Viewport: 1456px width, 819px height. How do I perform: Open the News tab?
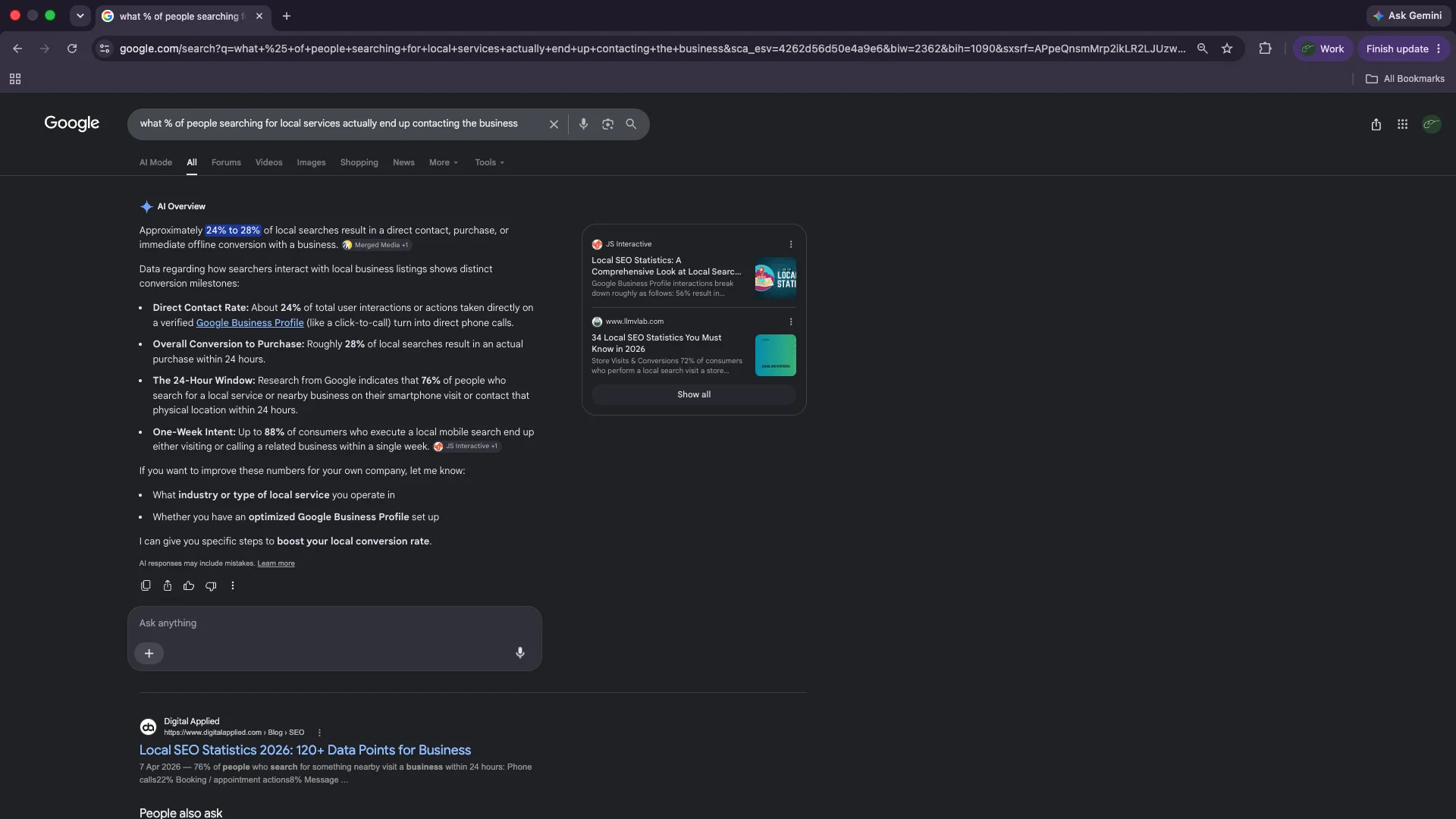point(403,162)
